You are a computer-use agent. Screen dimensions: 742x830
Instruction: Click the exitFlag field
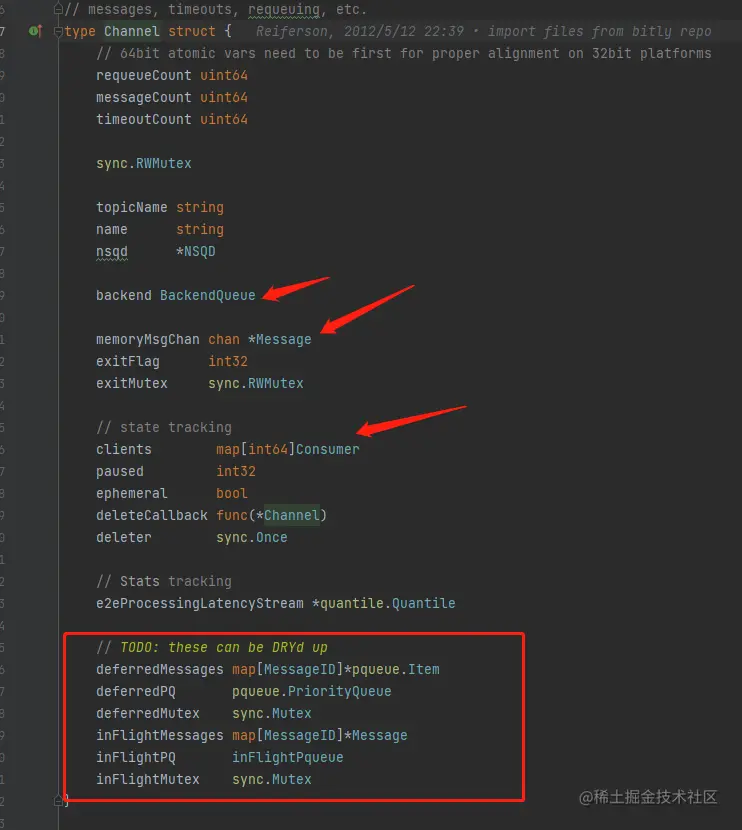[x=128, y=362]
